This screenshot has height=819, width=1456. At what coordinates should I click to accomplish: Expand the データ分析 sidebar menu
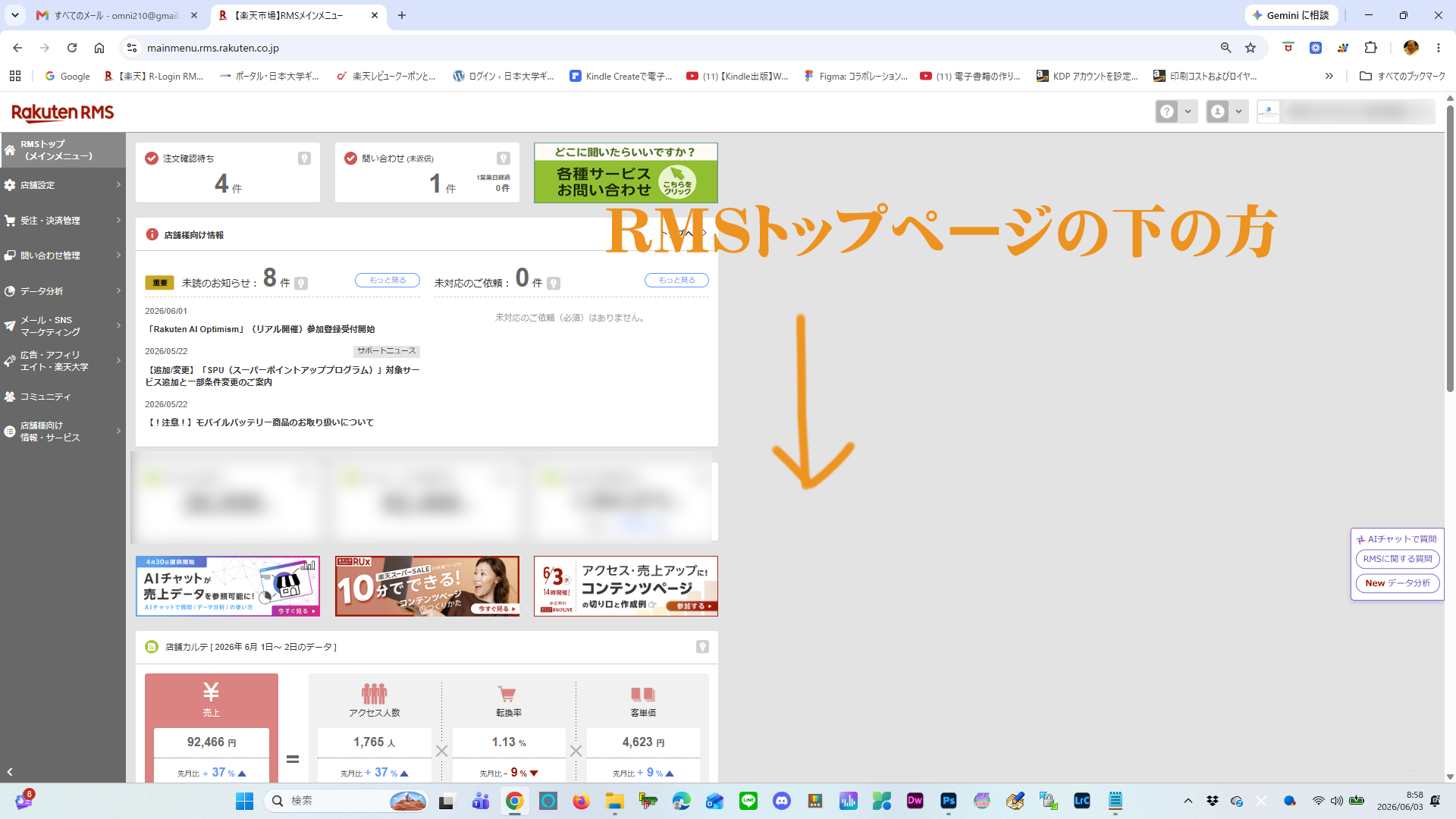[x=63, y=291]
